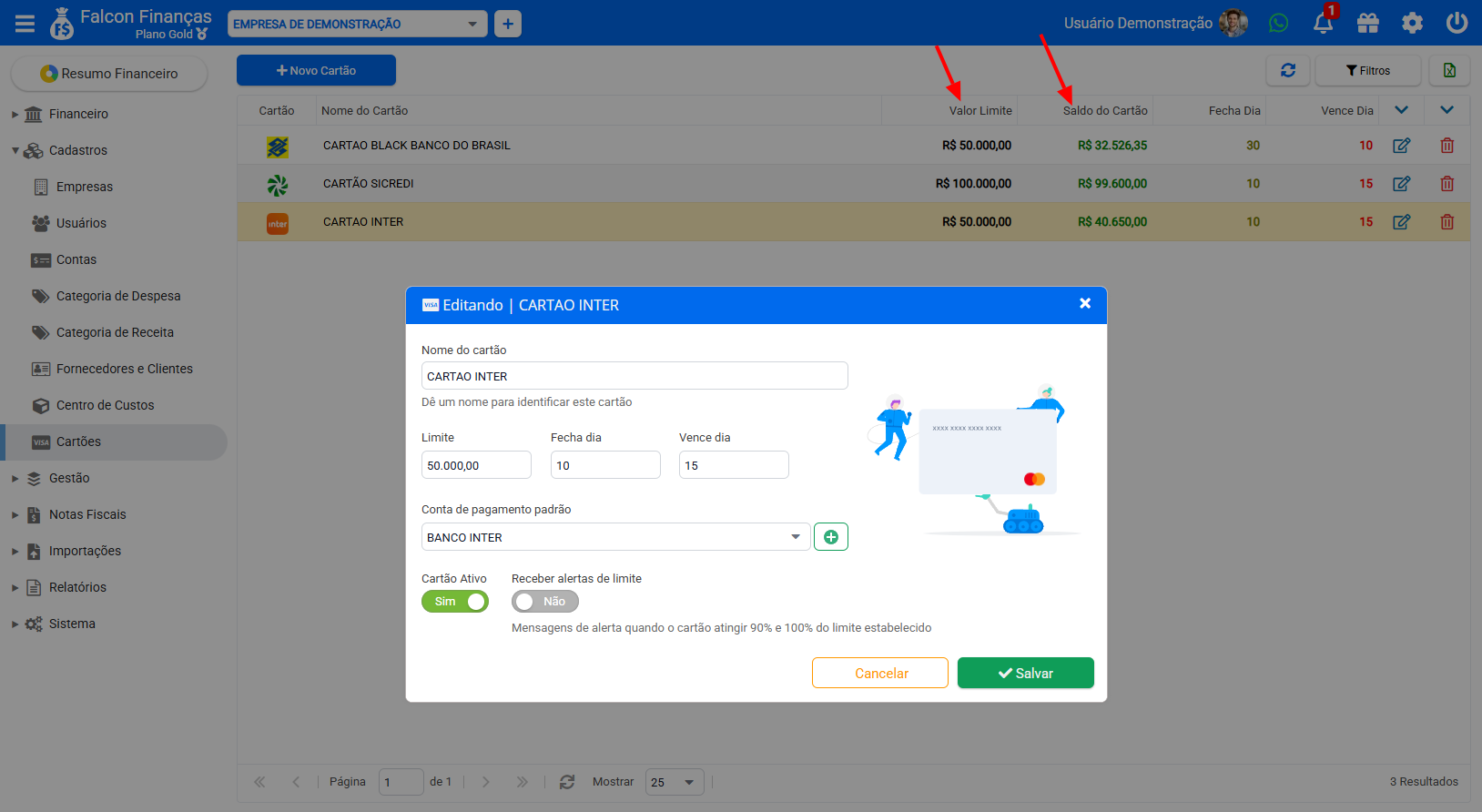
Task: Toggle the Cartão Ativo switch
Action: tap(455, 602)
